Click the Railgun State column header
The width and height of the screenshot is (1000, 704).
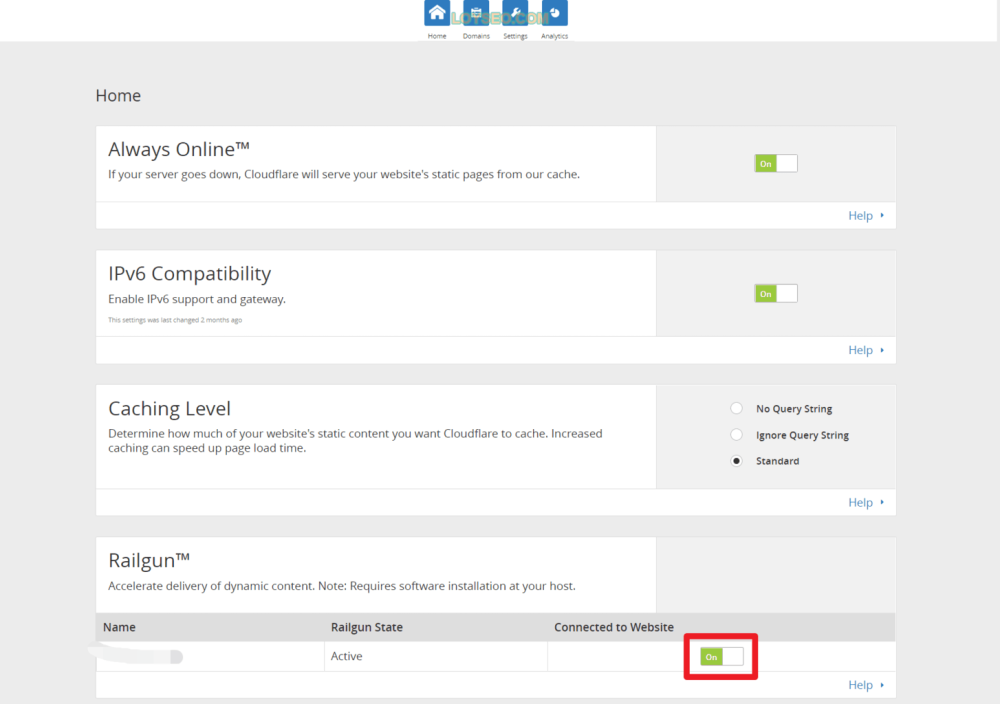click(367, 627)
